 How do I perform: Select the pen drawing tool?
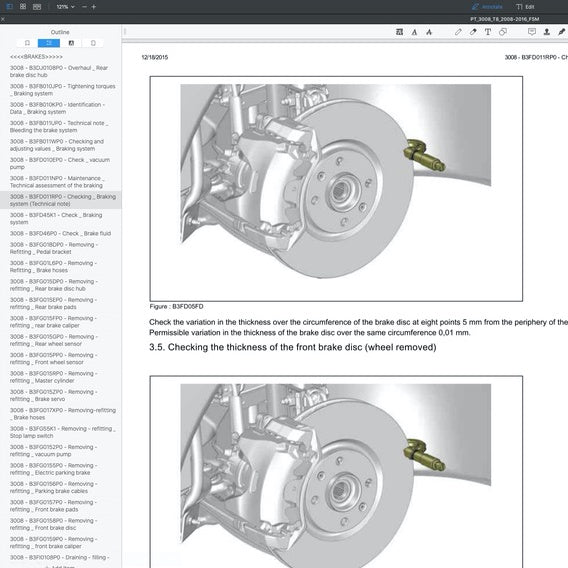(458, 32)
